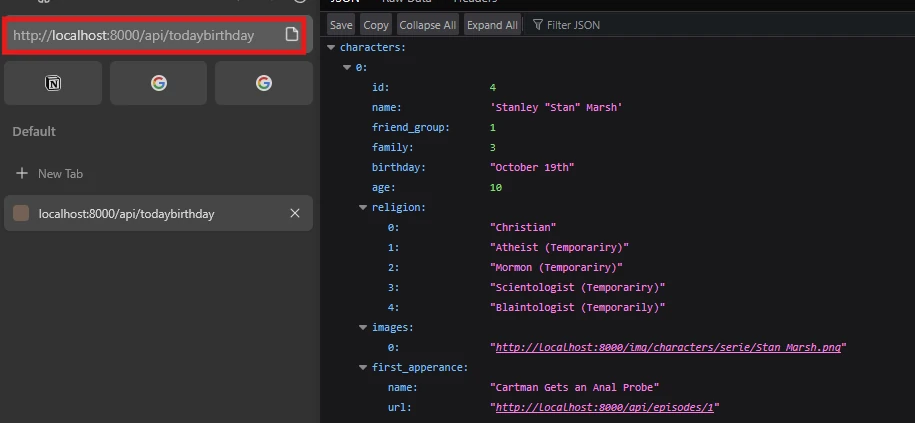
Task: Click the page icon inside the URL bar
Action: tap(292, 34)
